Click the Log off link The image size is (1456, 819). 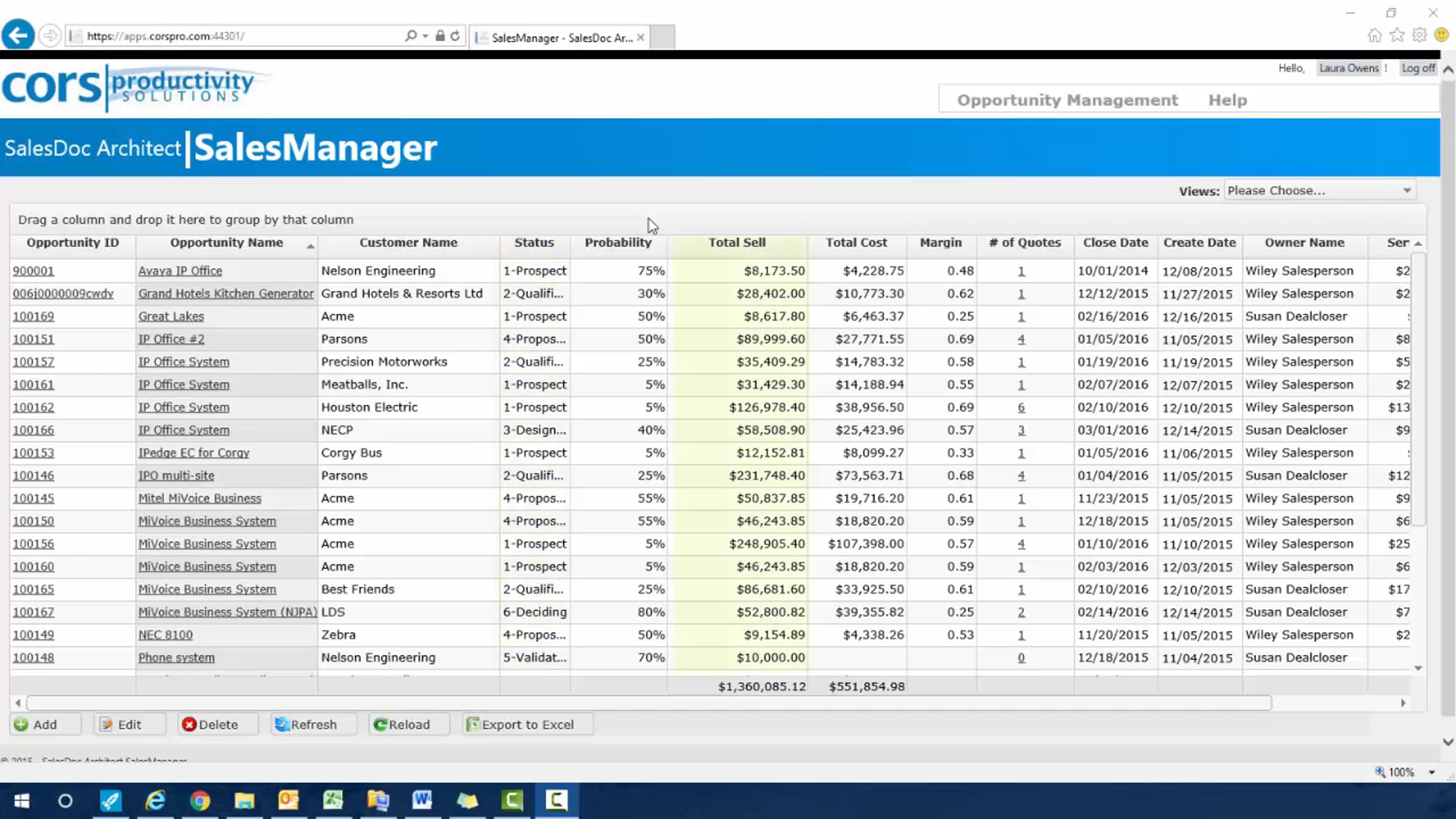click(1418, 68)
